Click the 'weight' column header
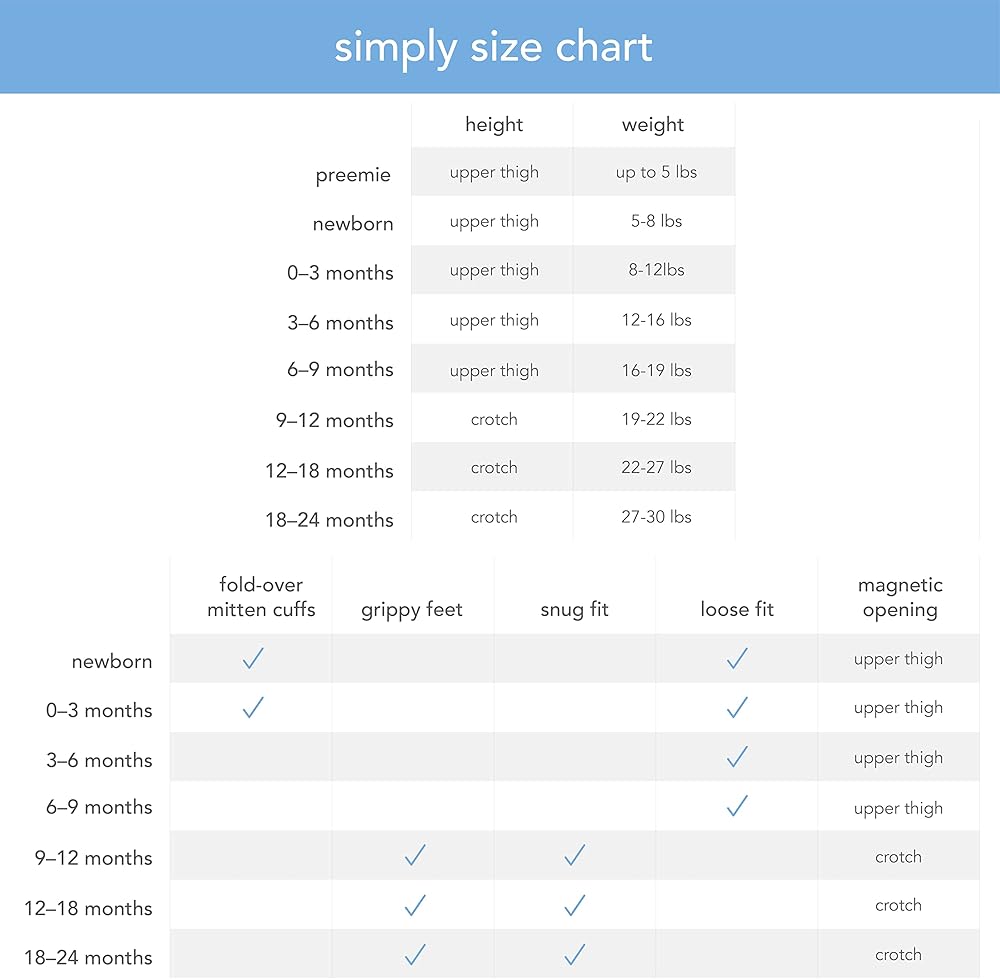The image size is (1000, 979). coord(653,125)
